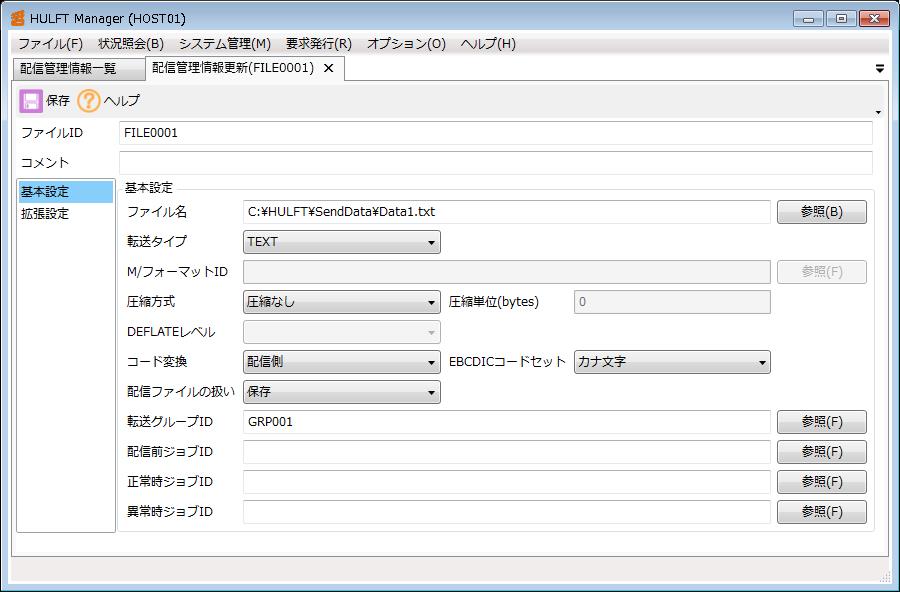The image size is (900, 592).
Task: Click 参照(F) next to 異常時ジョブID
Action: pos(821,512)
